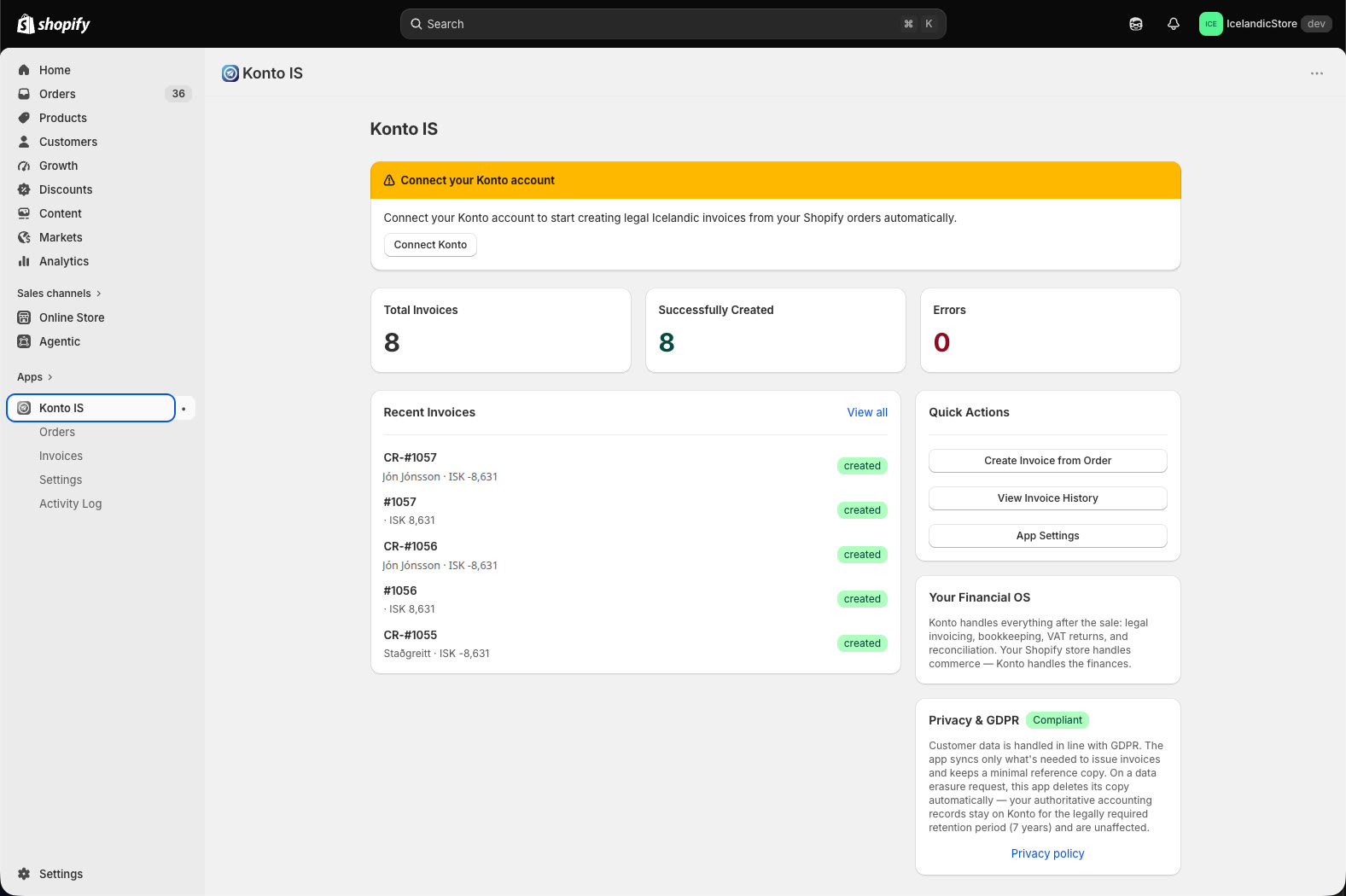Click the Total Invoices card
This screenshot has height=896, width=1346.
[501, 330]
